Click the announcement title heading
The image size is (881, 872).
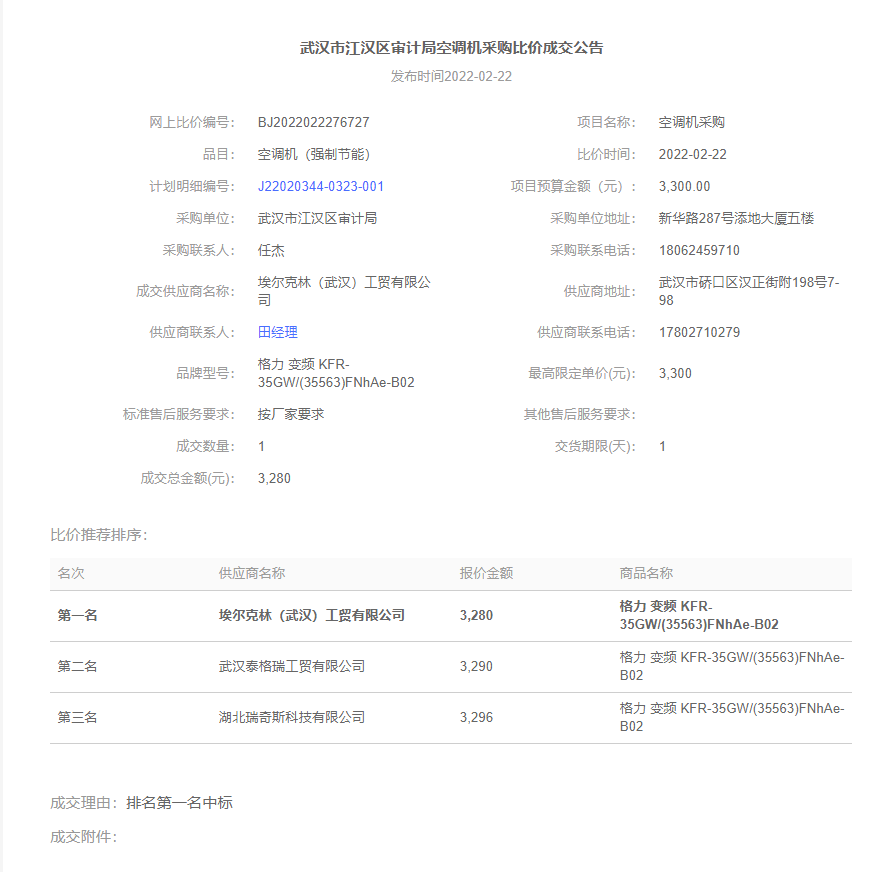[451, 48]
